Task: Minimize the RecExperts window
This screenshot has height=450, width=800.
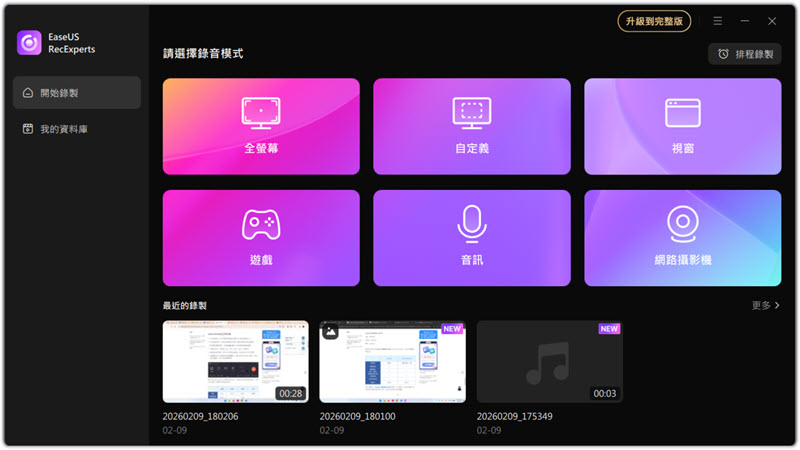Action: (745, 21)
